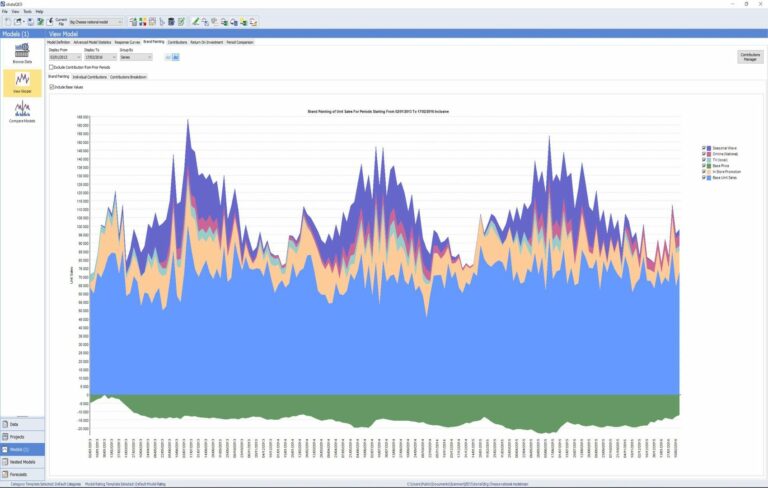Open the Forecasts navigation section
768x488 pixels.
click(23, 474)
